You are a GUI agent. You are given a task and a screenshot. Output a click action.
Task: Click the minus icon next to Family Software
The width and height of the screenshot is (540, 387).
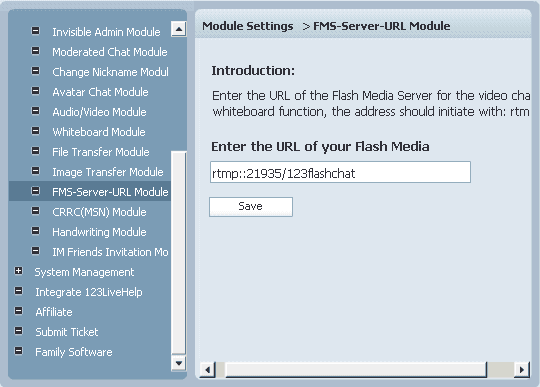click(19, 351)
